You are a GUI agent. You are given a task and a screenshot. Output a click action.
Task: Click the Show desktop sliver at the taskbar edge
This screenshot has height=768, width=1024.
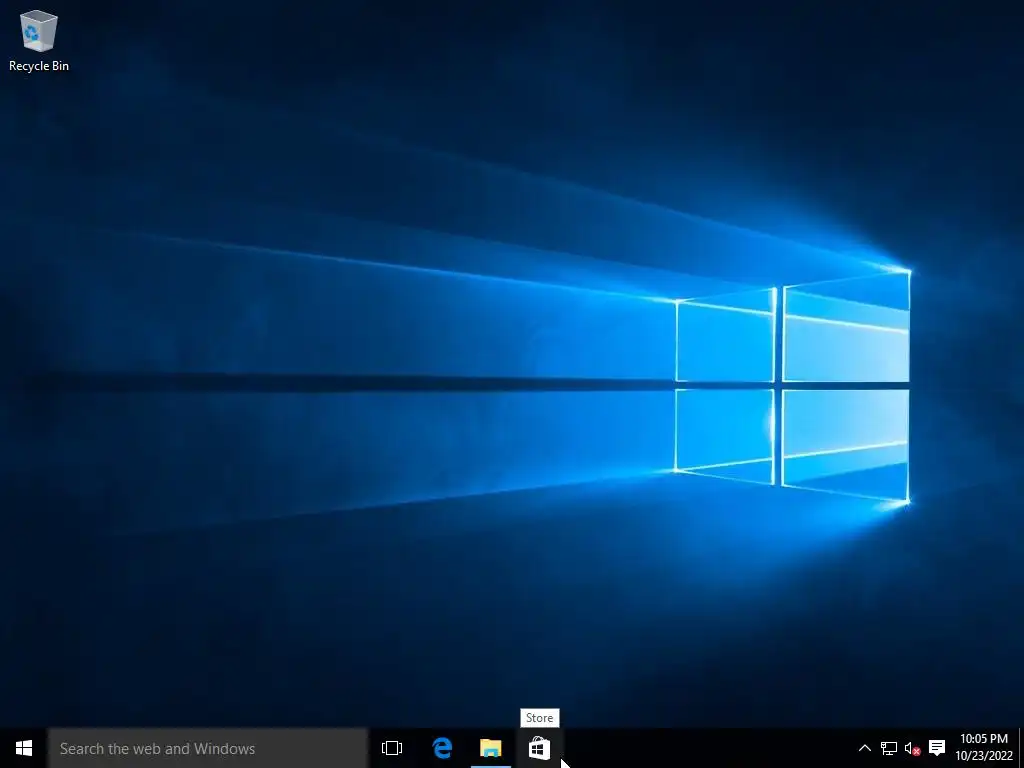pyautogui.click(x=1021, y=748)
